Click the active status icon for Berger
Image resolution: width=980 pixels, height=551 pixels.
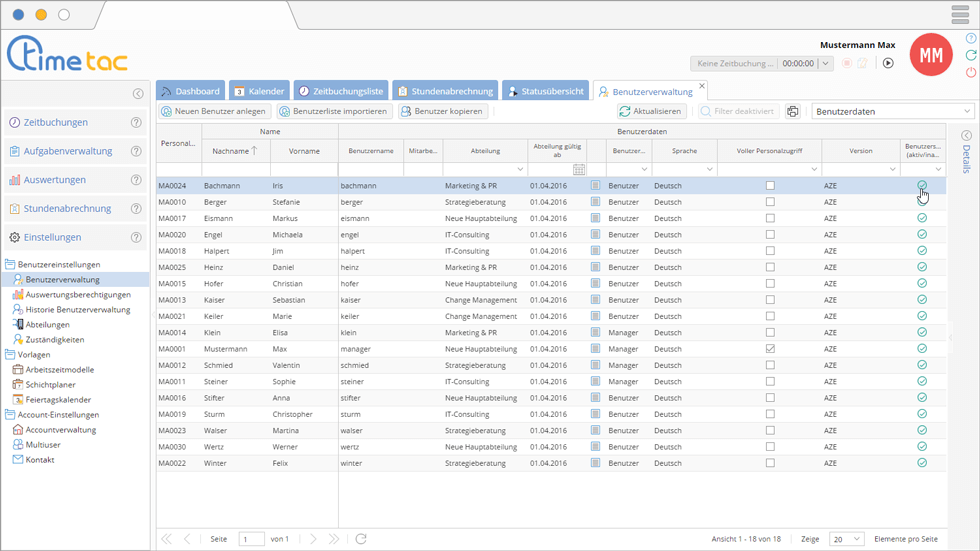[x=922, y=202]
